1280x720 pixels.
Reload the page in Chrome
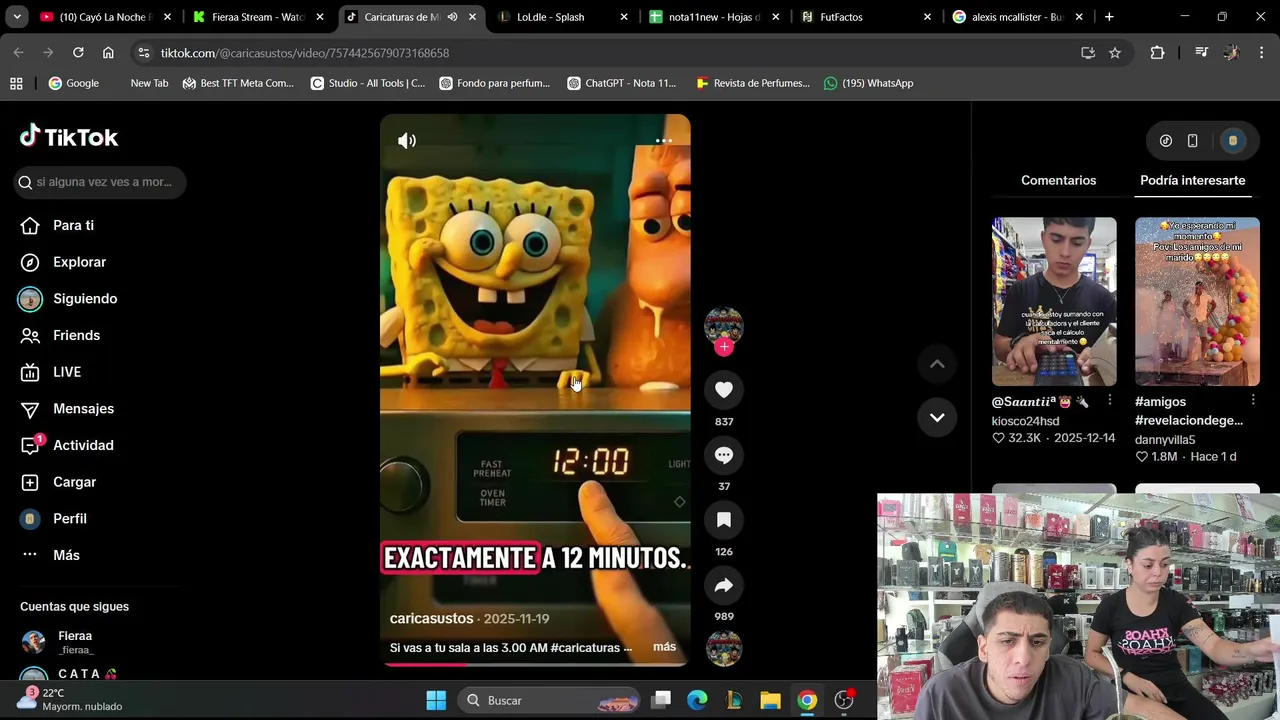78,53
